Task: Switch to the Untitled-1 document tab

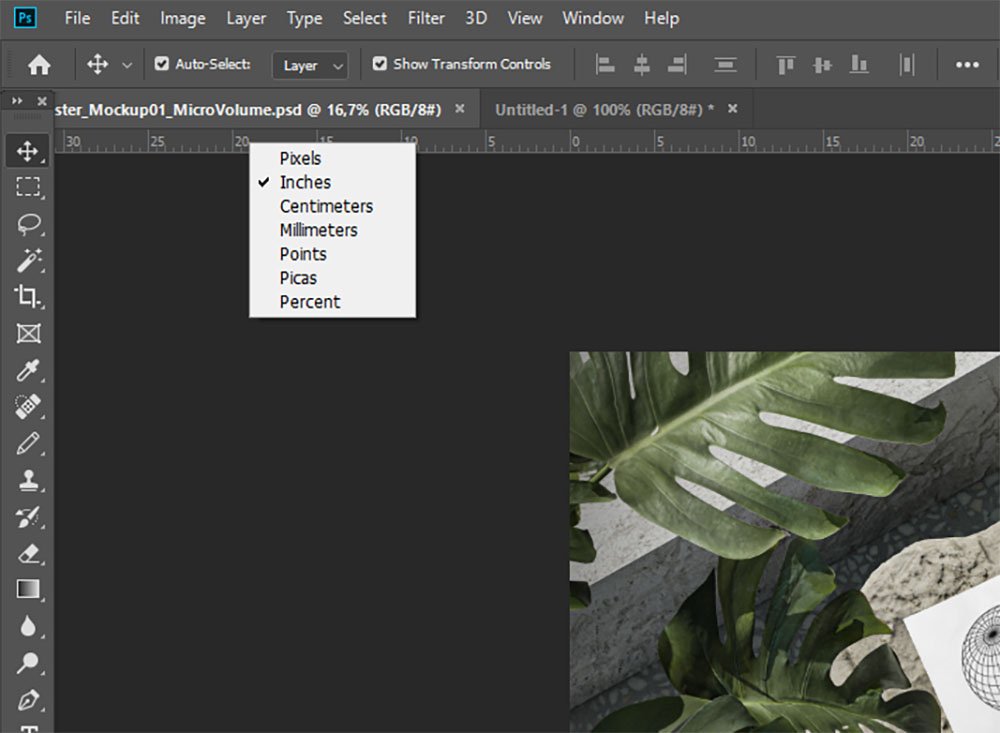Action: [604, 110]
